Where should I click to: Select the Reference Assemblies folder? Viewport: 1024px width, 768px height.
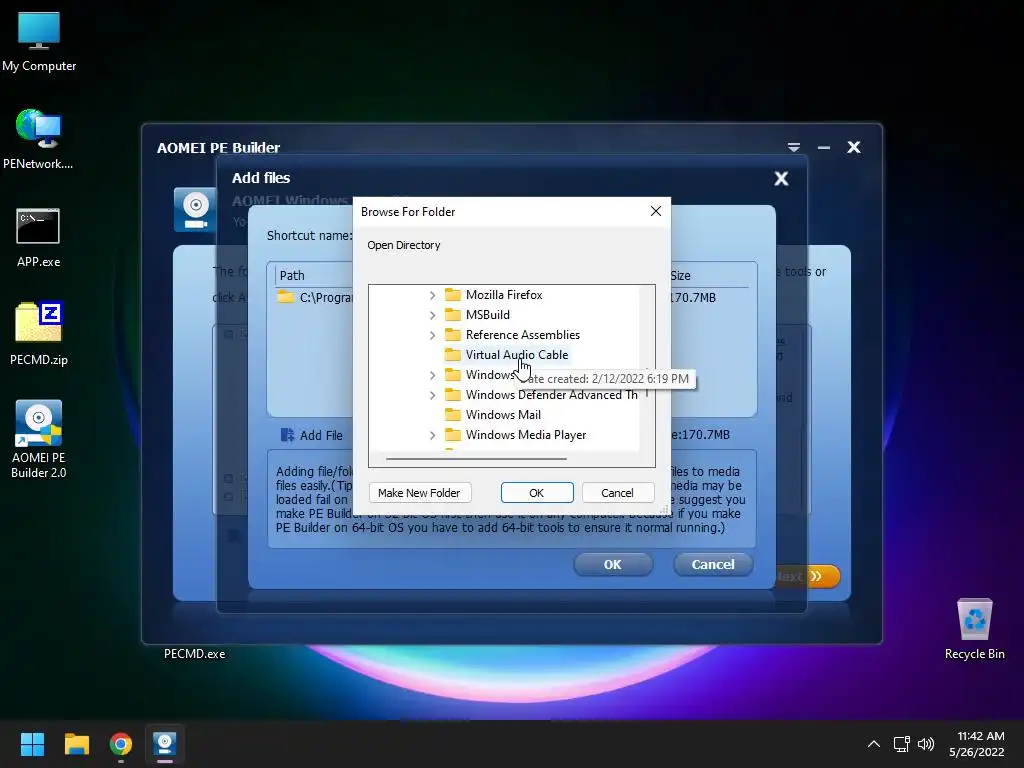click(x=522, y=335)
